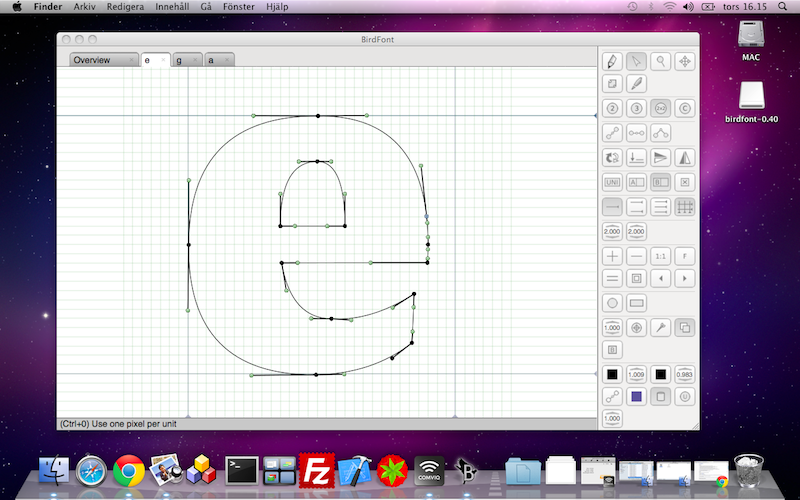Viewport: 800px width, 500px height.
Task: Choose the circle shape tool
Action: pyautogui.click(x=612, y=302)
